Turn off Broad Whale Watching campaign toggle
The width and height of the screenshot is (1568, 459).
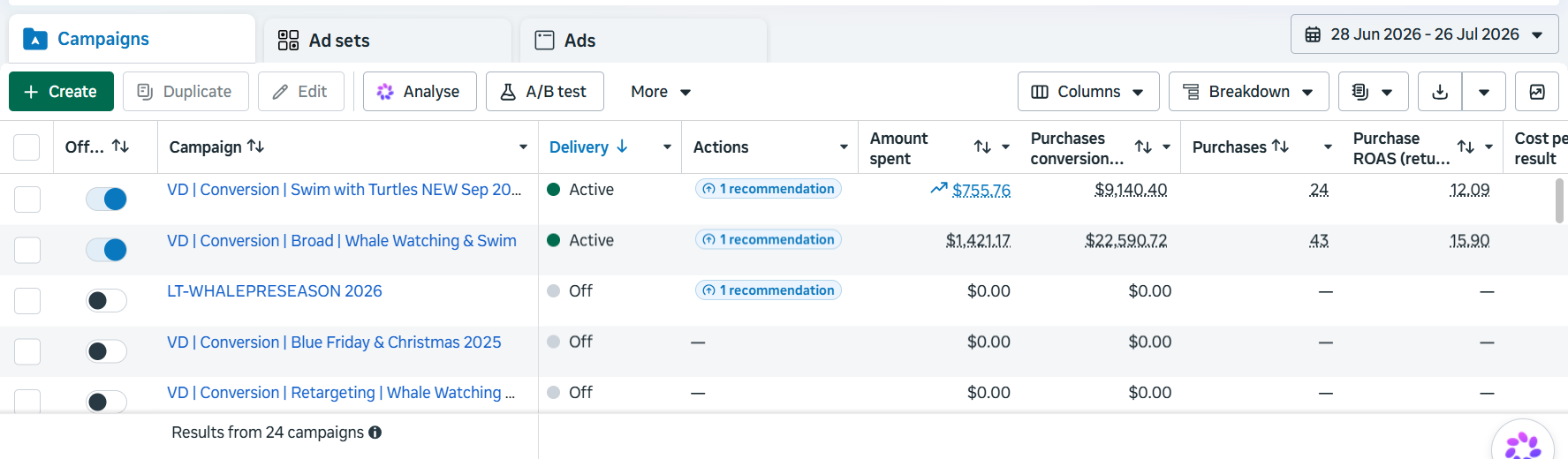106,251
